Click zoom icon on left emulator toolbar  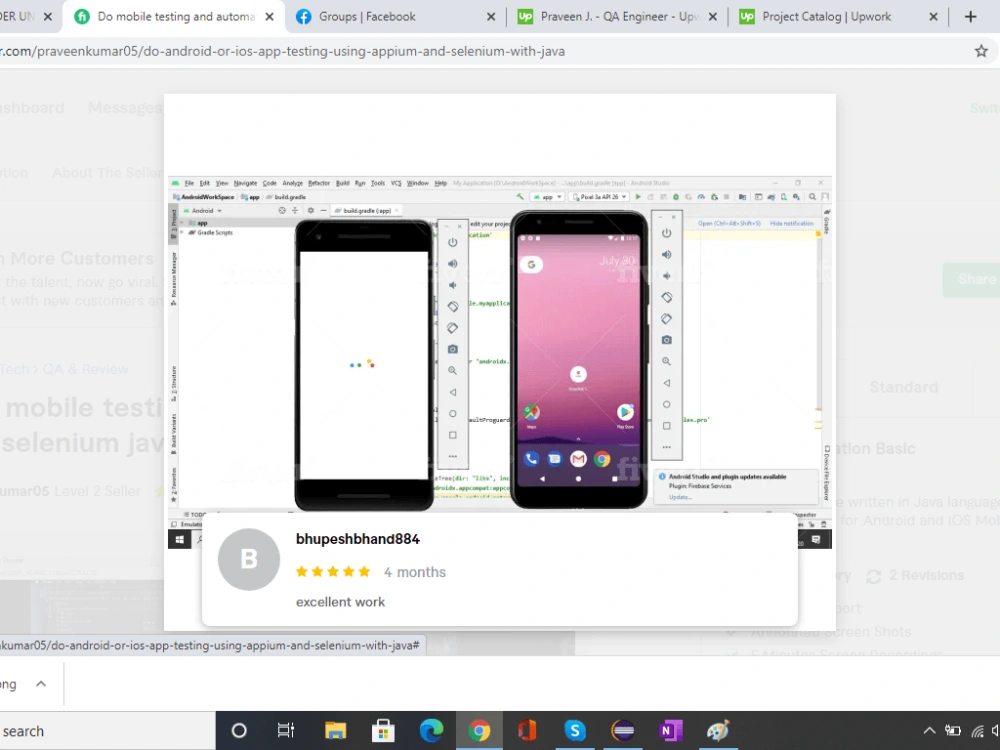pyautogui.click(x=453, y=371)
